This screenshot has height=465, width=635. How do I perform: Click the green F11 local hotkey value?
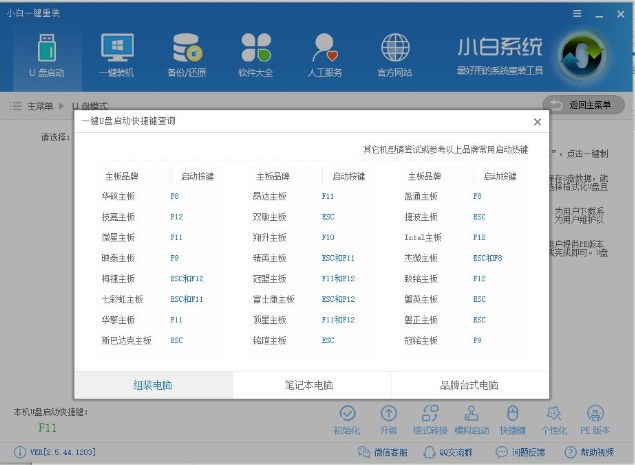[x=47, y=428]
